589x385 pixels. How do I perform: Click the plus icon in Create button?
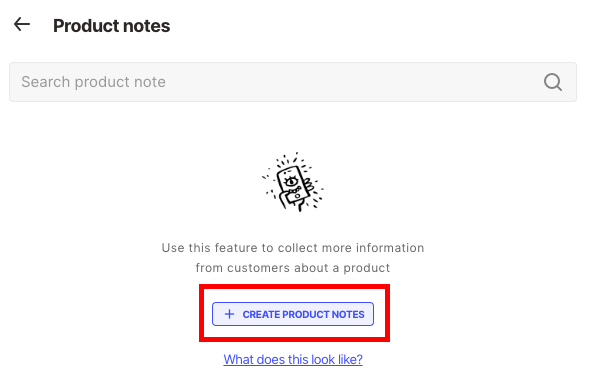click(229, 314)
